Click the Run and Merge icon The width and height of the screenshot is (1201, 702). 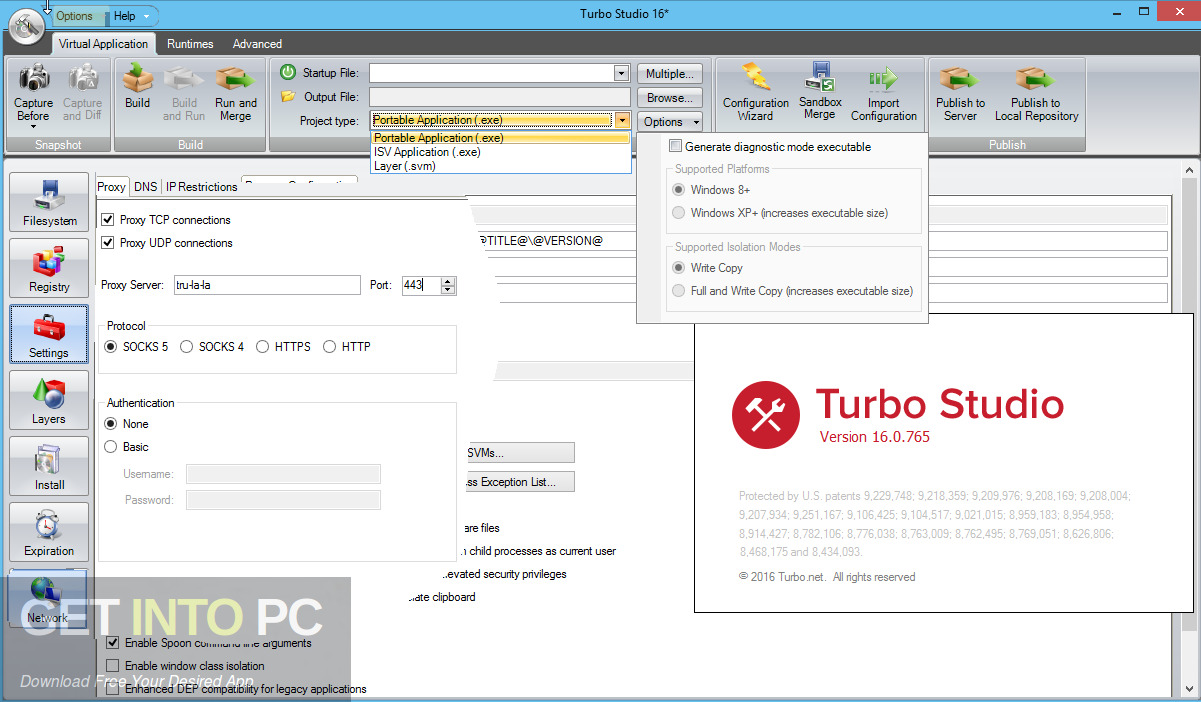point(235,77)
